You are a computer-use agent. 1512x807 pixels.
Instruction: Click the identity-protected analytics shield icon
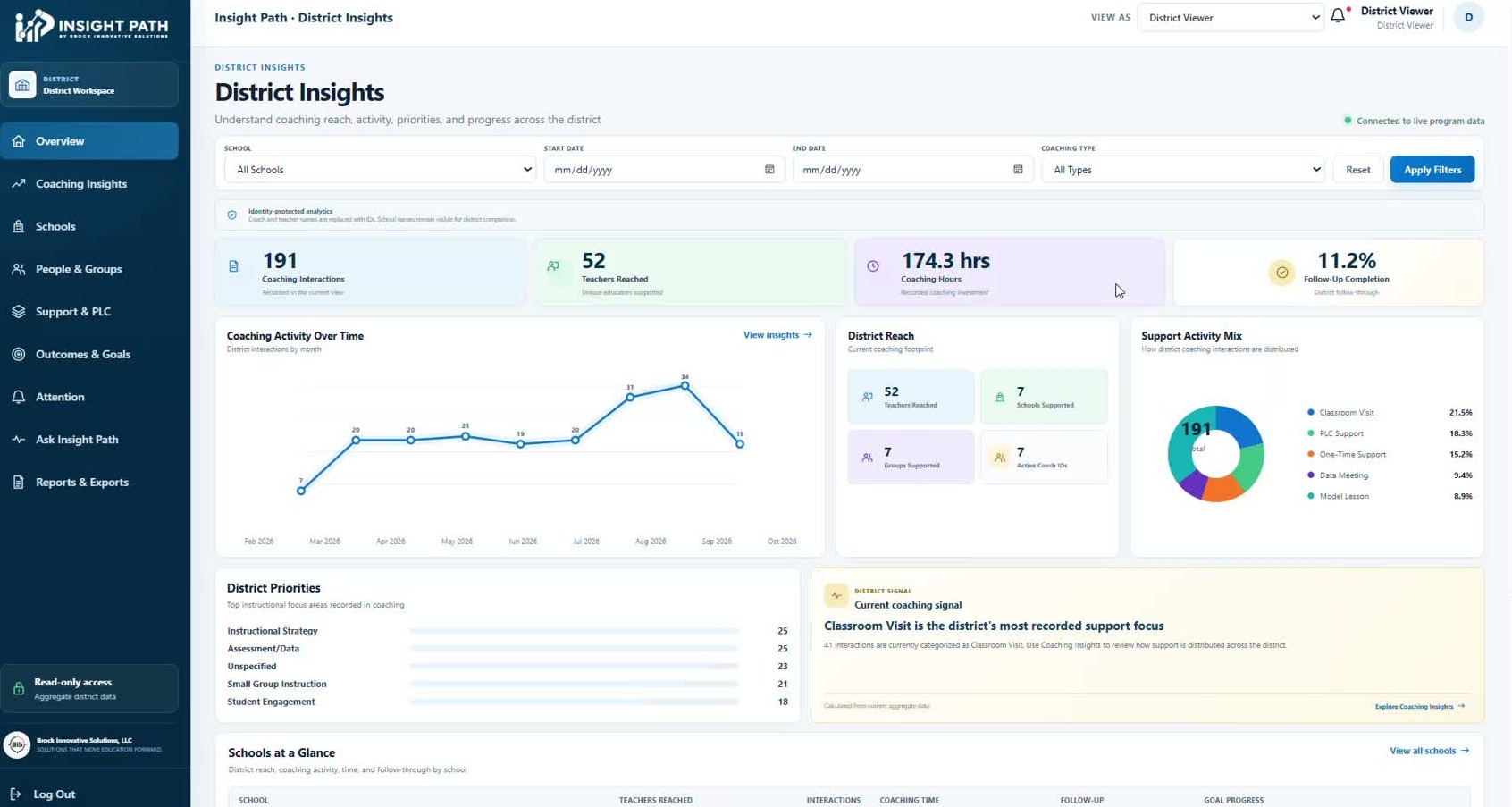click(x=232, y=215)
